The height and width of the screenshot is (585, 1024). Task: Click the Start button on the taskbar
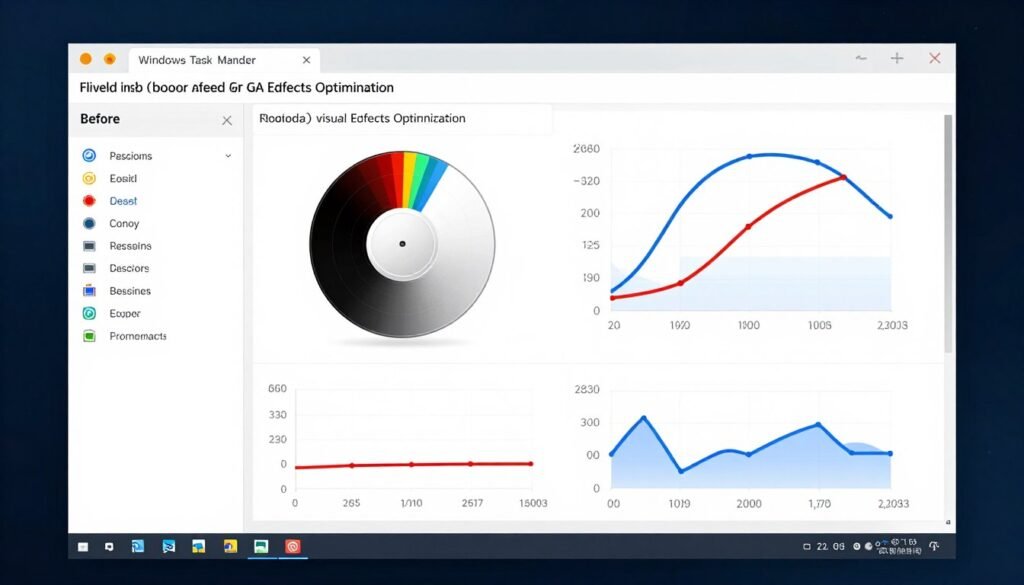pyautogui.click(x=81, y=547)
